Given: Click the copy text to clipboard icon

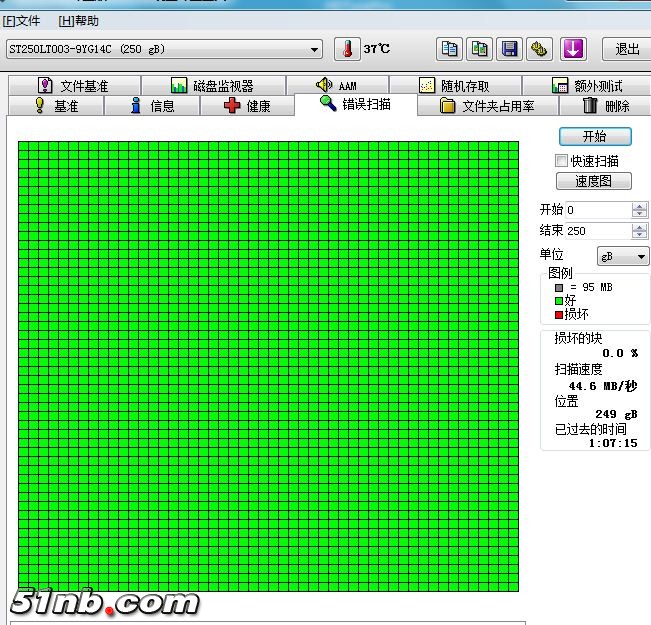Looking at the screenshot, I should pyautogui.click(x=450, y=49).
